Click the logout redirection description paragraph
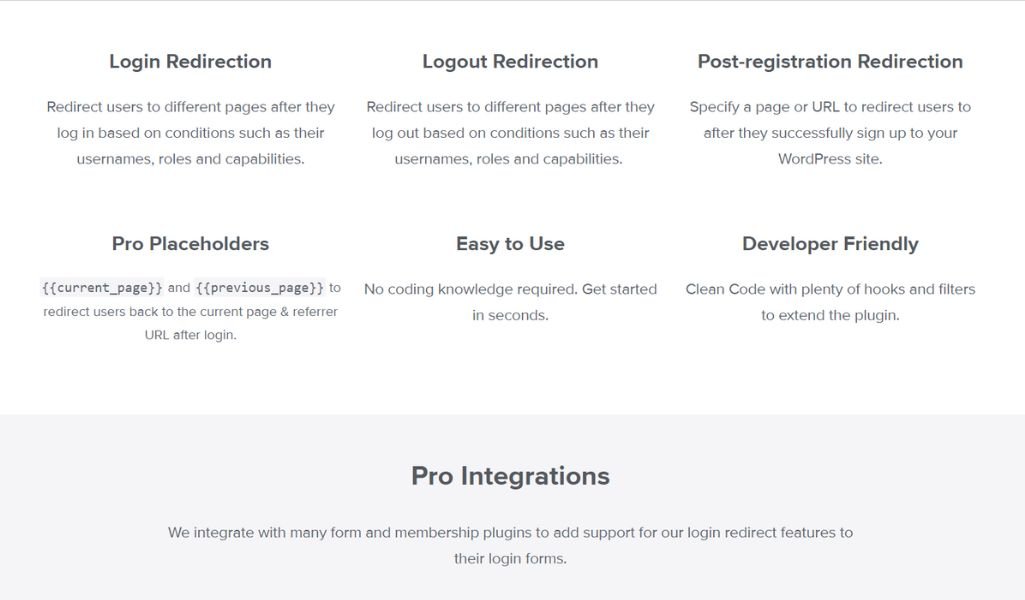The width and height of the screenshot is (1025, 600). [510, 133]
